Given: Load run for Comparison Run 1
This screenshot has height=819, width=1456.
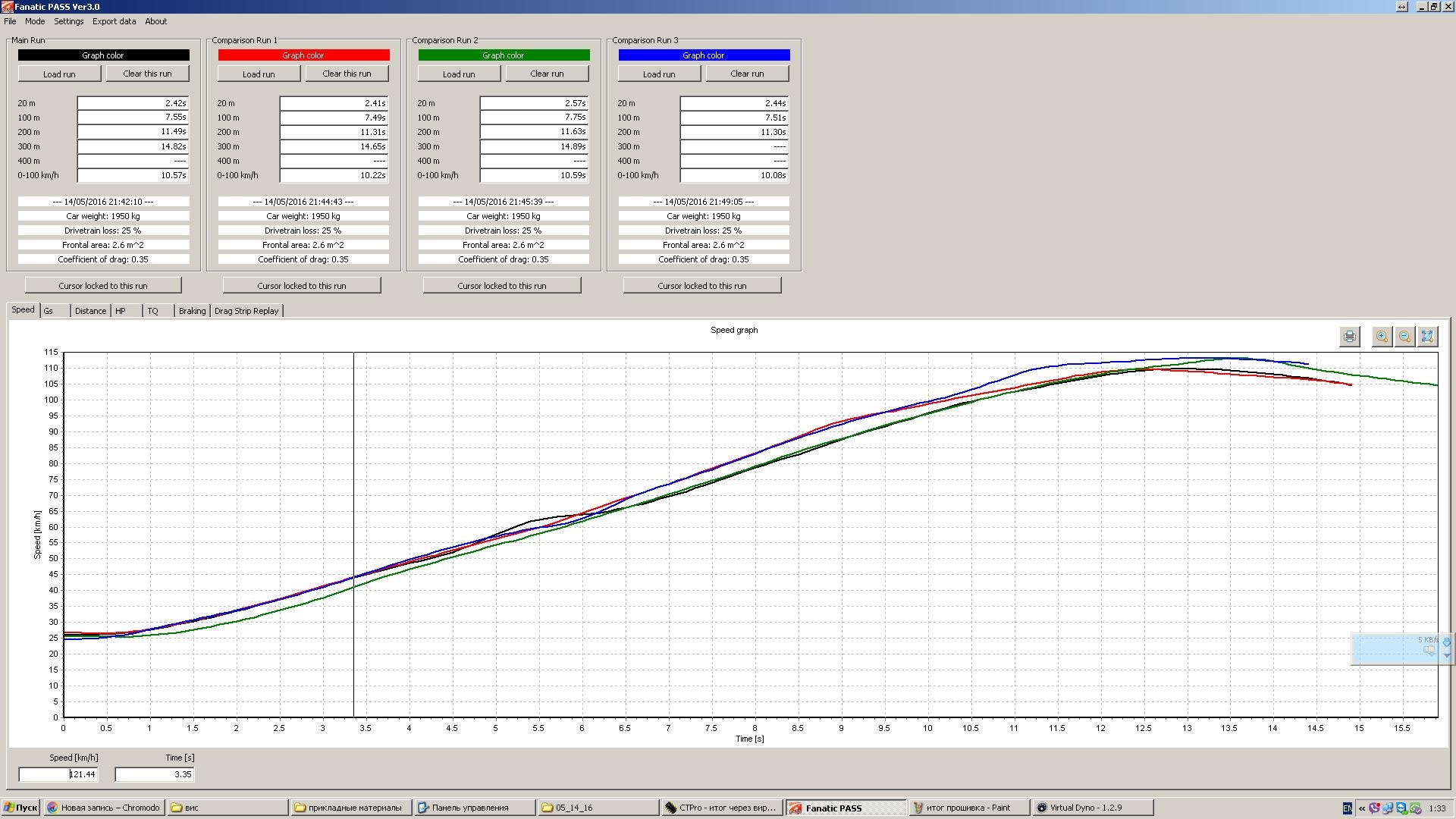Looking at the screenshot, I should [259, 74].
